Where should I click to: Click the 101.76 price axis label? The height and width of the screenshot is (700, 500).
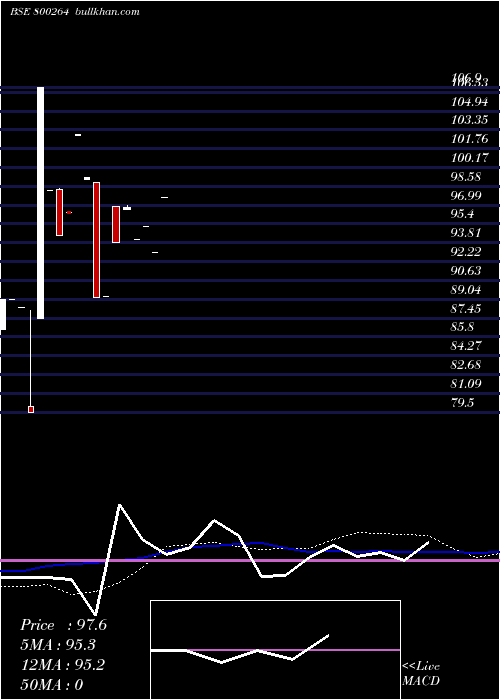click(469, 139)
